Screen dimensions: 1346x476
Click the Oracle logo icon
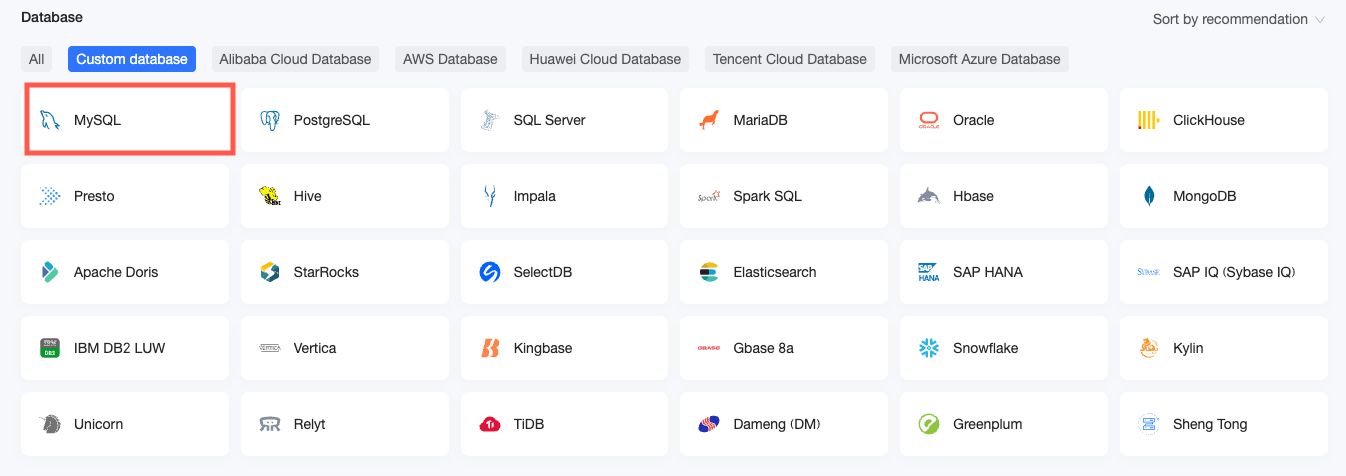click(x=929, y=120)
